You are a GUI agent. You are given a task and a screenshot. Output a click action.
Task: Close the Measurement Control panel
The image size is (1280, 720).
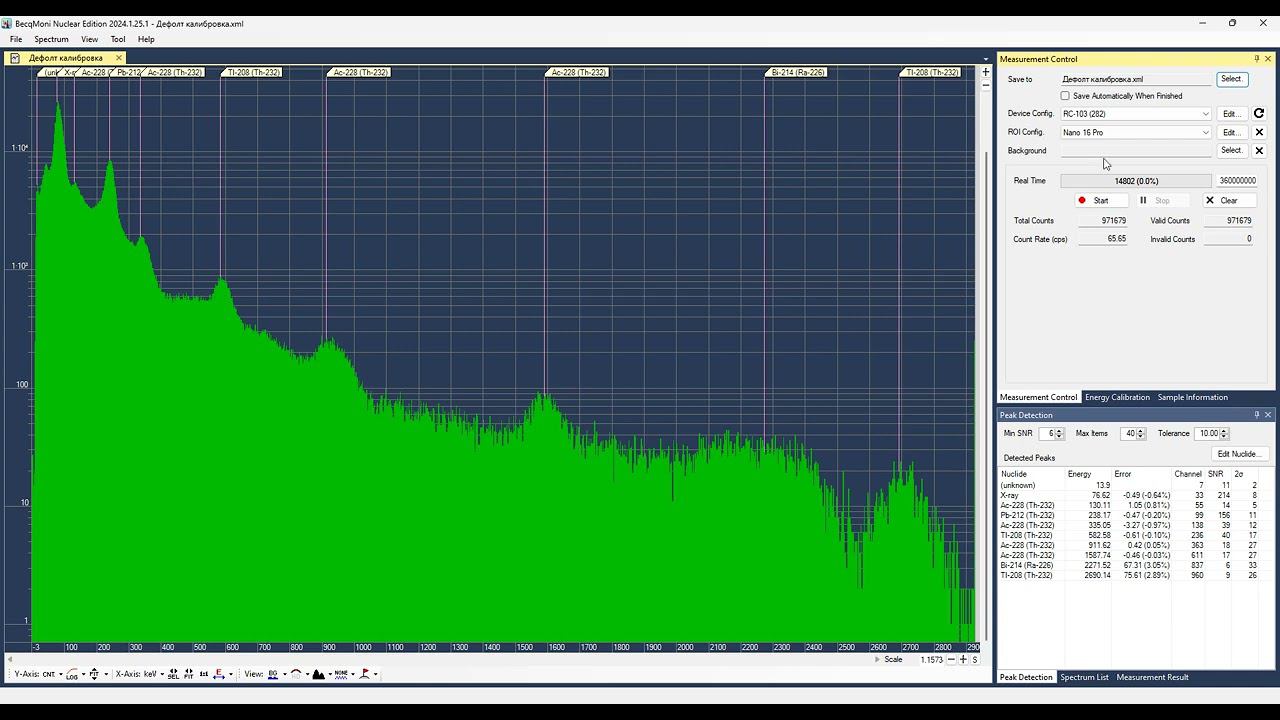pyautogui.click(x=1269, y=59)
